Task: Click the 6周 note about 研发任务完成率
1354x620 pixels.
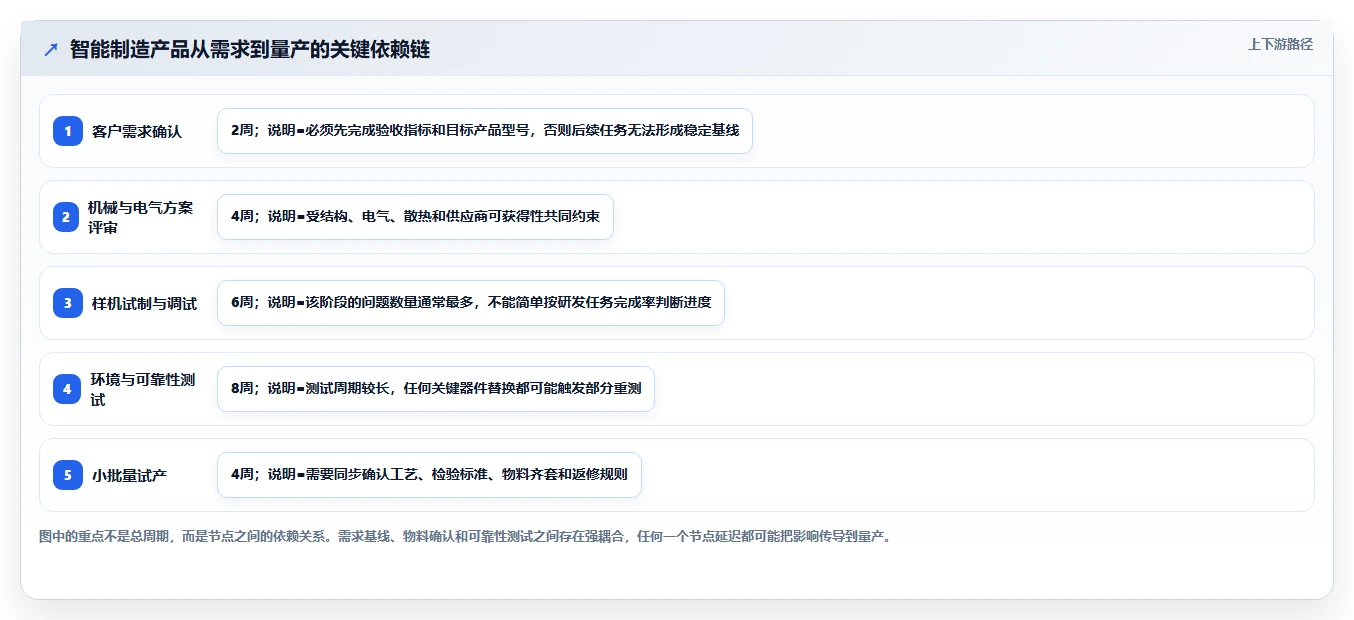Action: (471, 303)
